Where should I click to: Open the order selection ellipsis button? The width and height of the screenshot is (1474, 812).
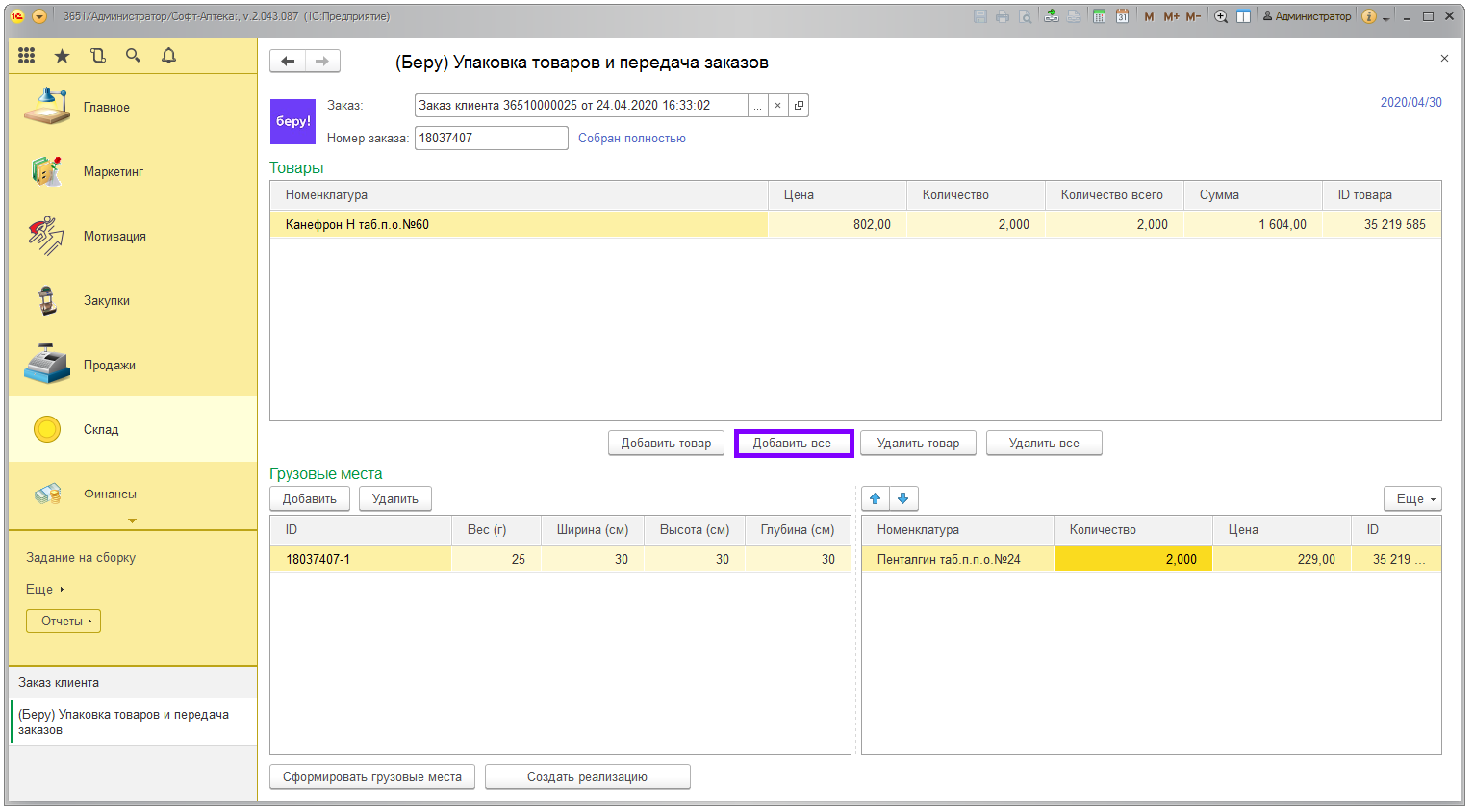757,106
